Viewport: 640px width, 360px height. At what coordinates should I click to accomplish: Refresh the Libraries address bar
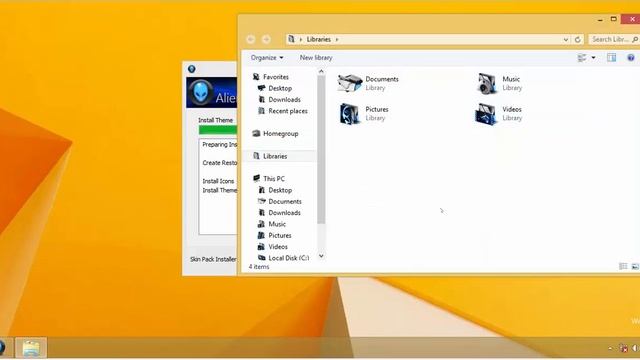click(578, 40)
